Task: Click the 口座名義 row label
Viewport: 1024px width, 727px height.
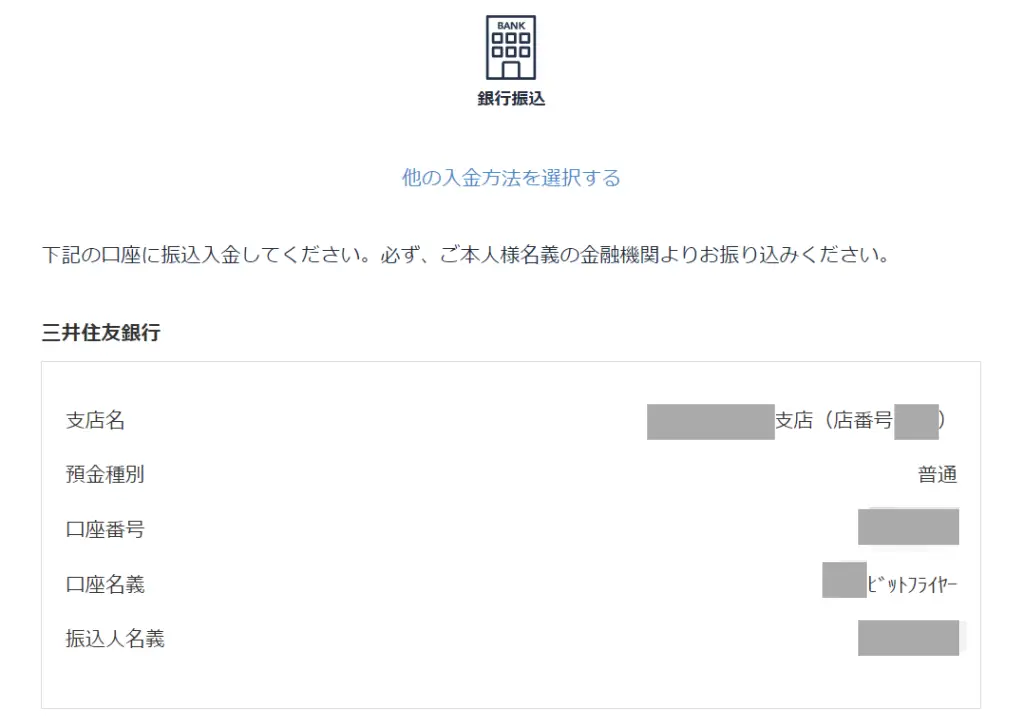Action: tap(105, 584)
